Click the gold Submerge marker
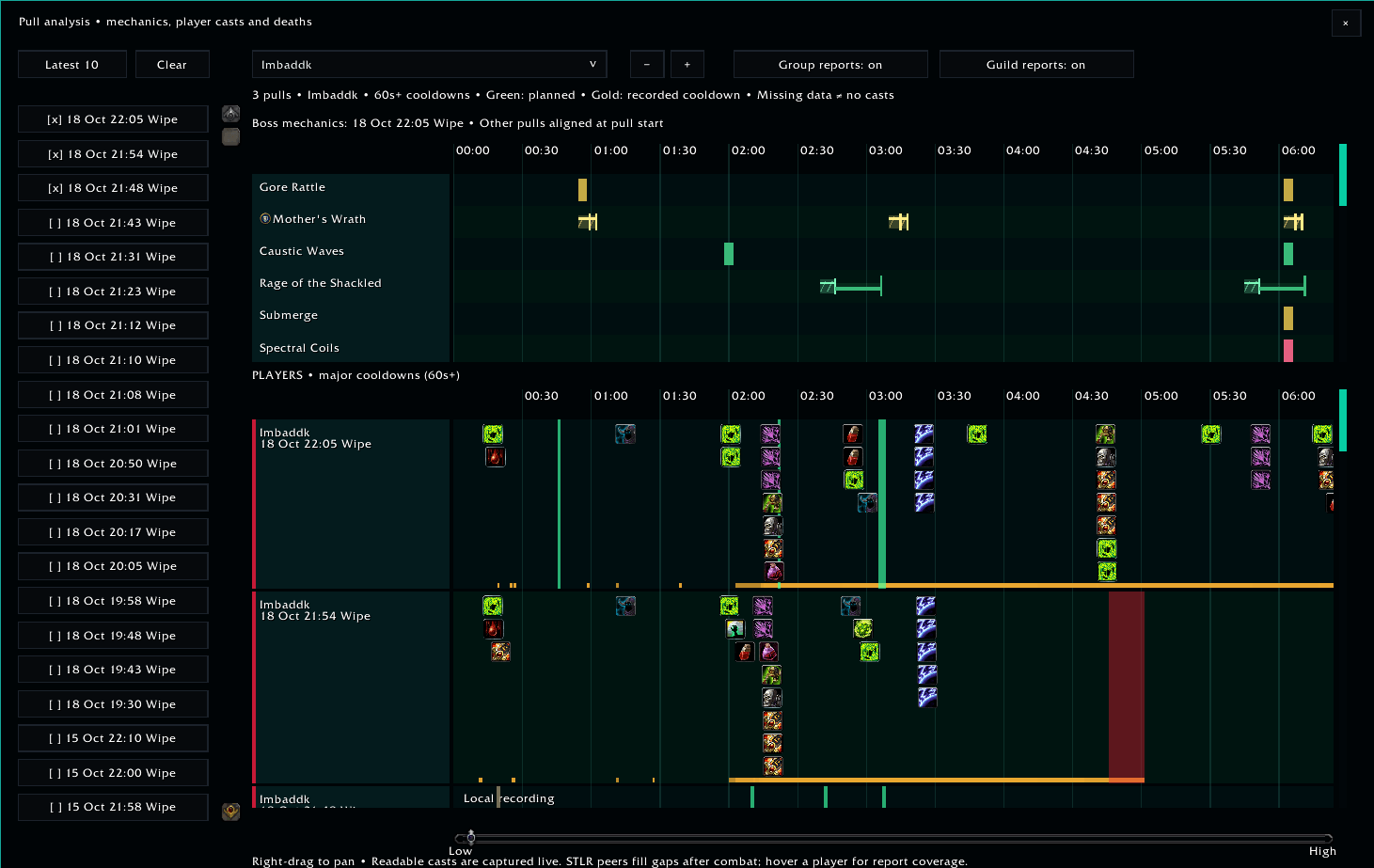The image size is (1374, 868). [1288, 318]
